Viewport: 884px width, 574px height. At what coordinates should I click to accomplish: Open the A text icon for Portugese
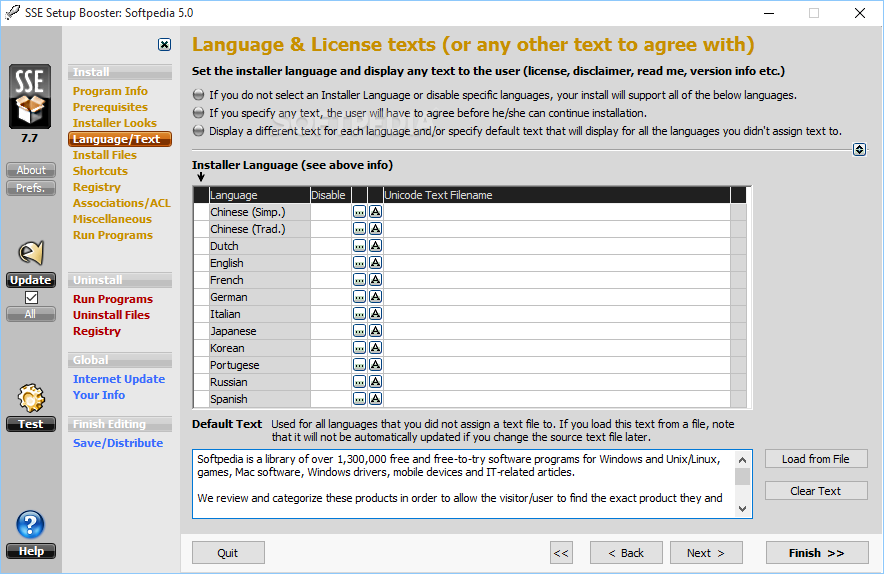click(375, 365)
